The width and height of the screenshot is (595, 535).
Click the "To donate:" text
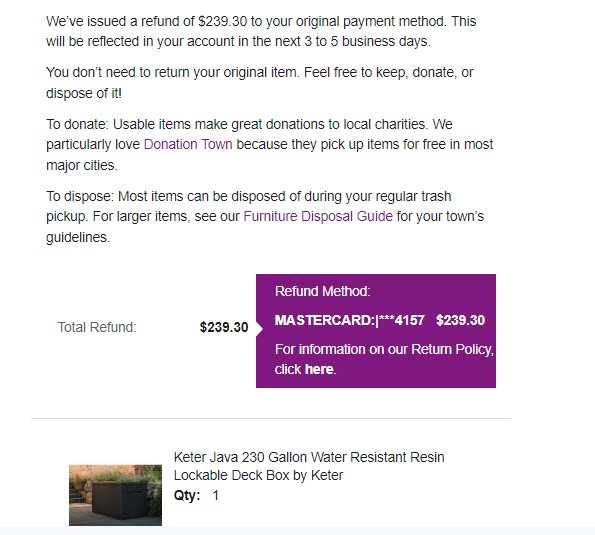77,124
